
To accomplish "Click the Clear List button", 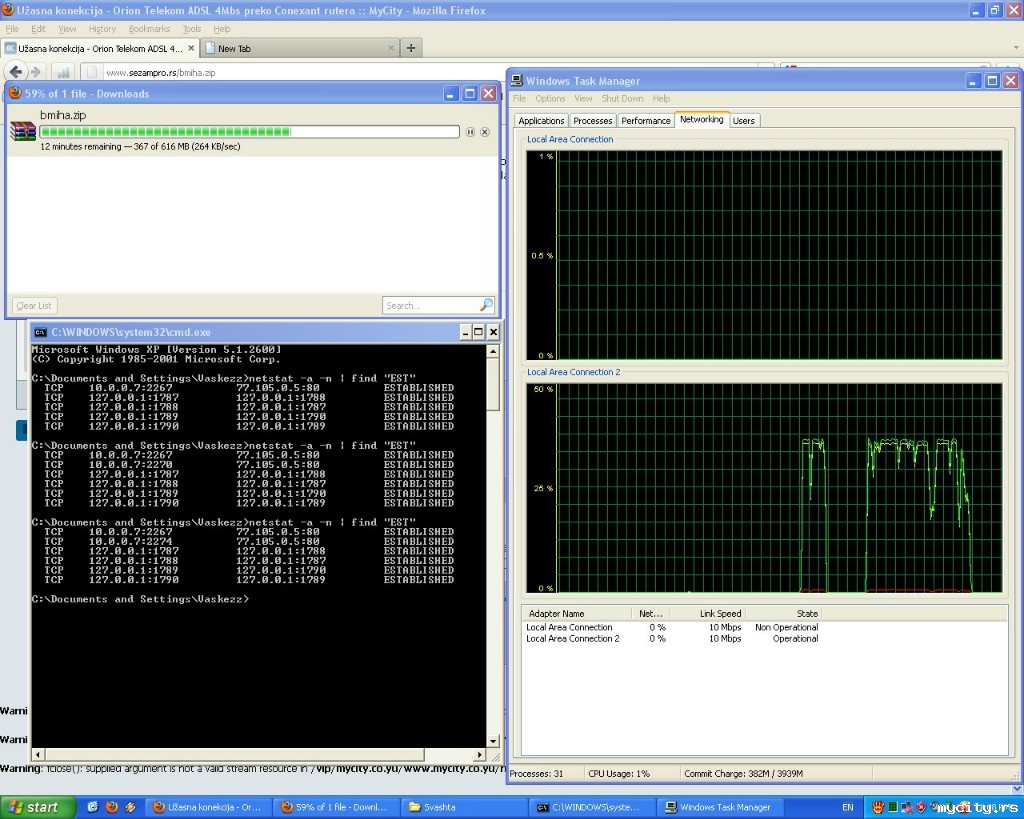I will tap(34, 305).
